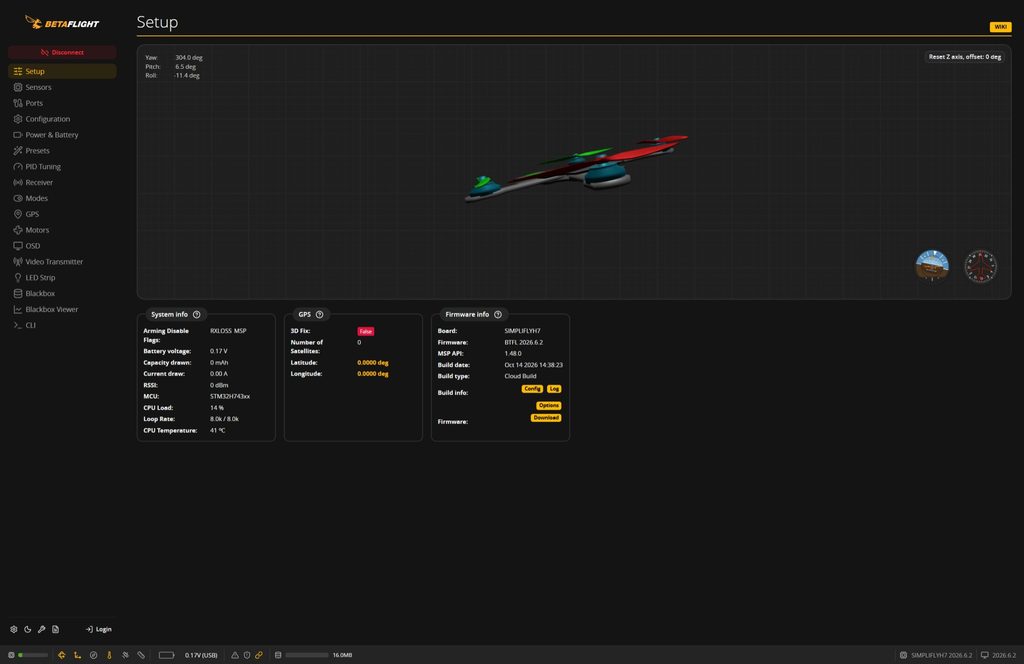Open settings gear icon in sidebar footer
The width and height of the screenshot is (1024, 664).
point(14,629)
